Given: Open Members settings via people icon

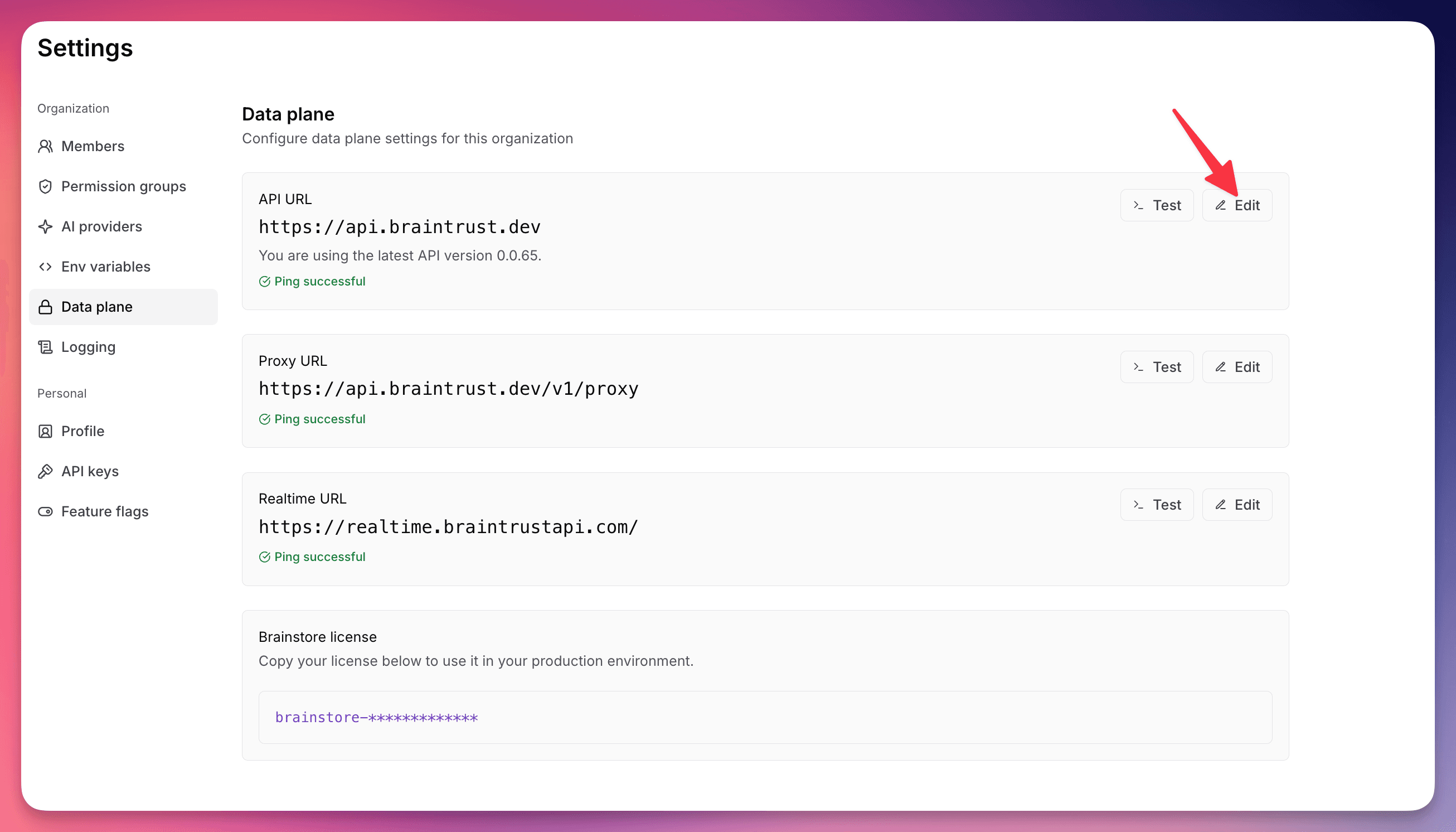Looking at the screenshot, I should (x=45, y=146).
